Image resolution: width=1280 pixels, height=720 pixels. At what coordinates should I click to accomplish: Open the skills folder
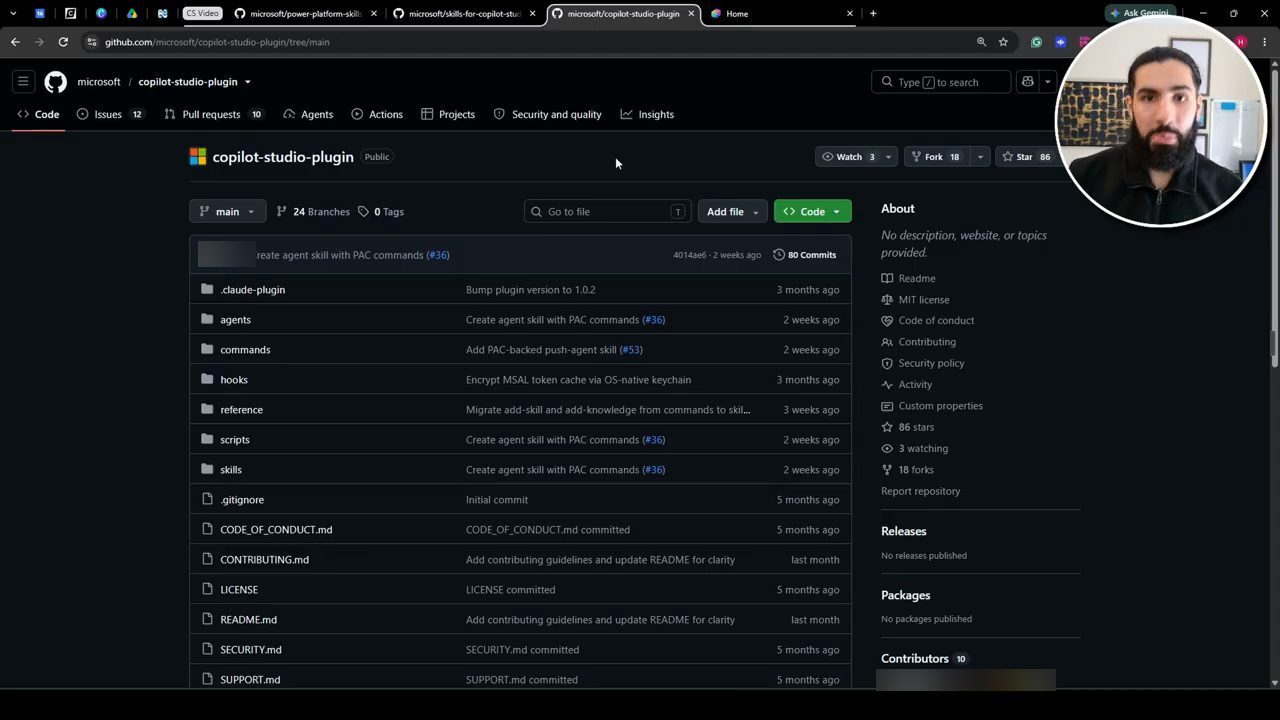click(231, 470)
